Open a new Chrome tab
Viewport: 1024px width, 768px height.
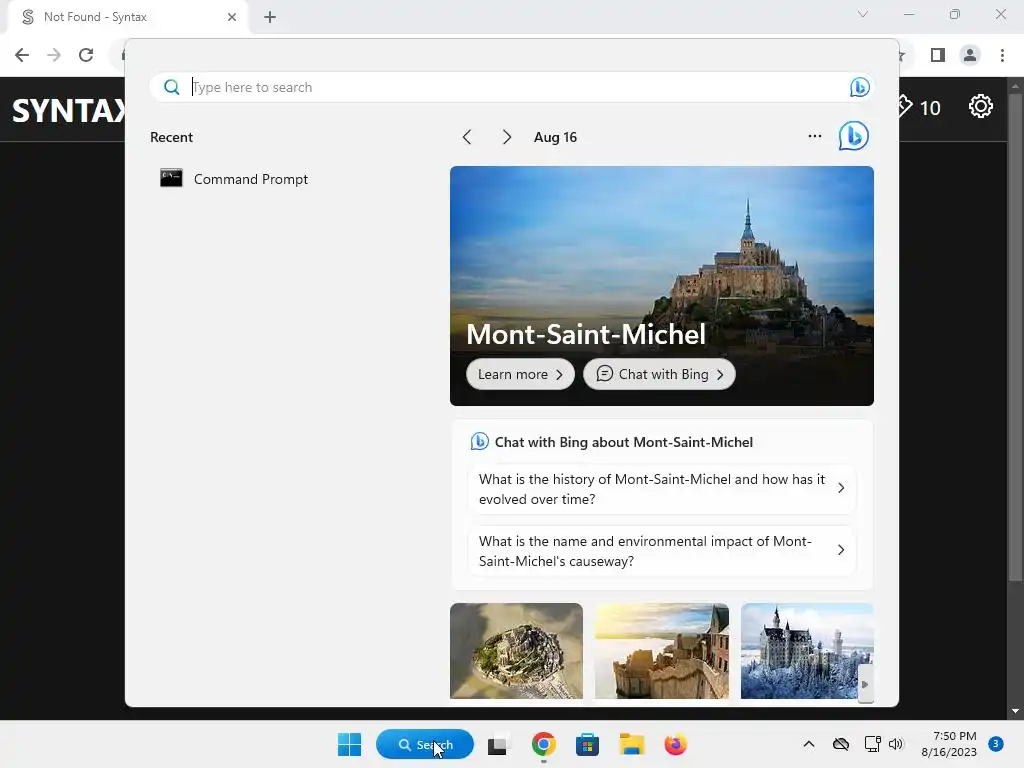[x=270, y=17]
